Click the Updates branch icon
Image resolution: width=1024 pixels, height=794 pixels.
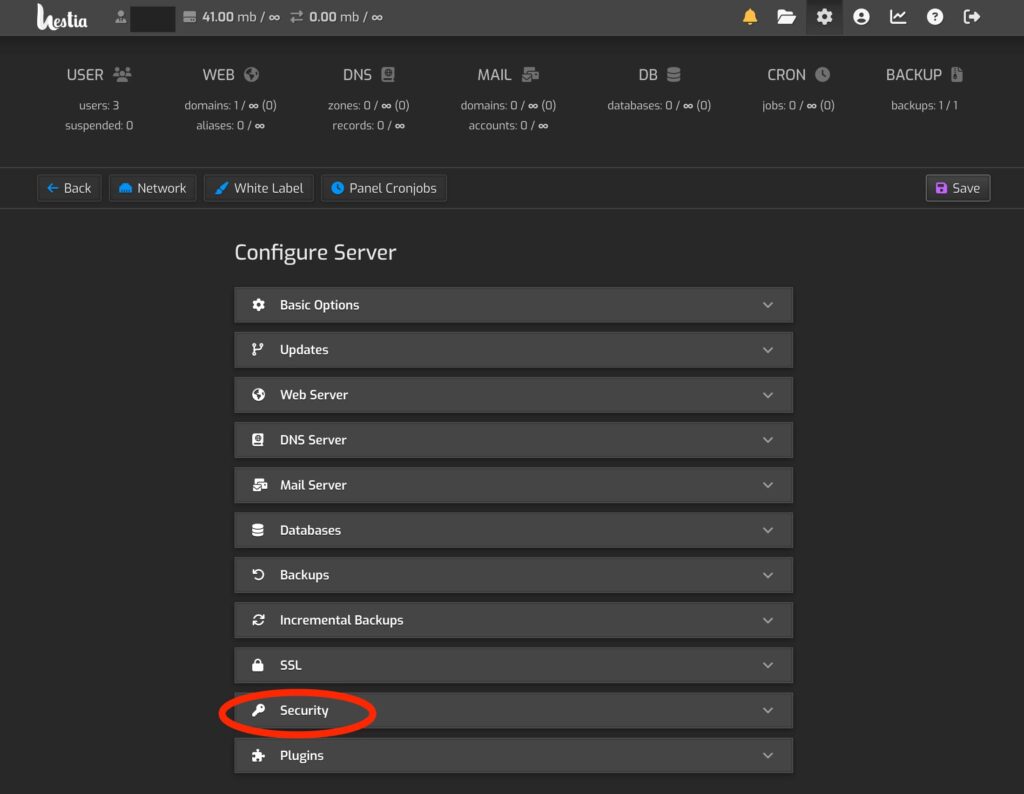[258, 350]
